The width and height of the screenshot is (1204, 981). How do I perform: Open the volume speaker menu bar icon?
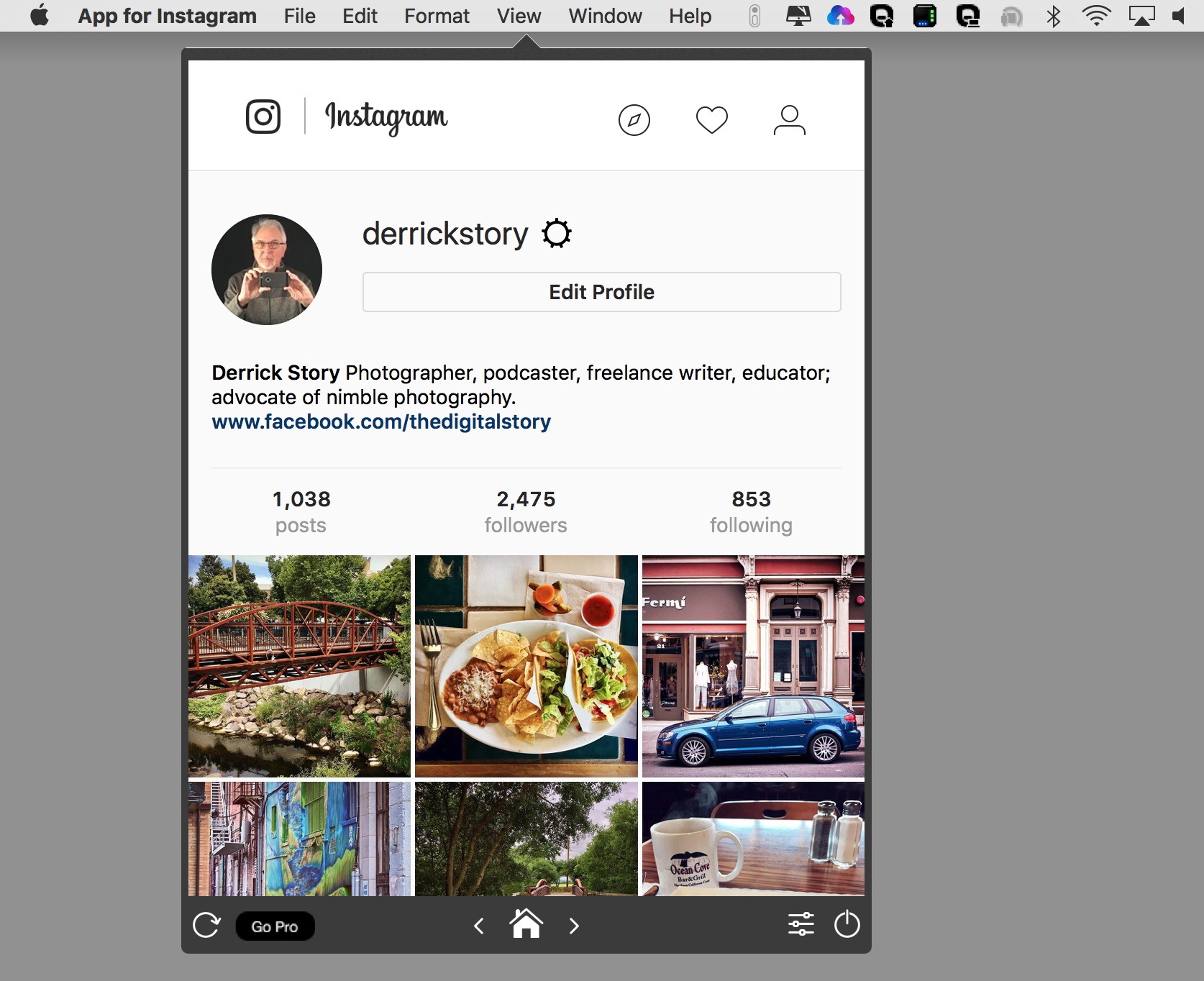pos(1178,16)
